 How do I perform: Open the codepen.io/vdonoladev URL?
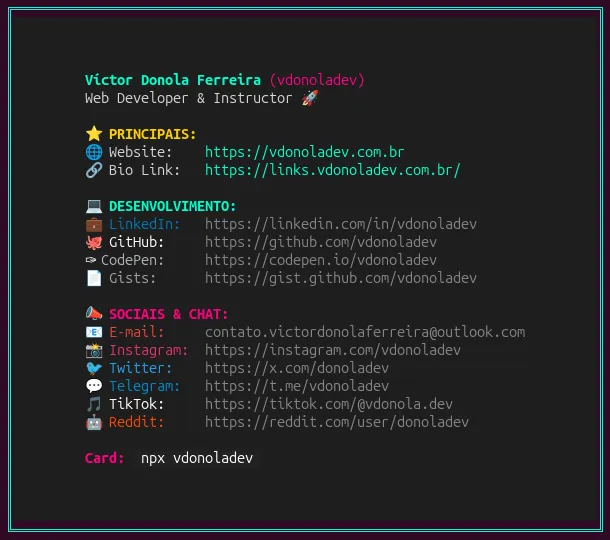point(321,260)
